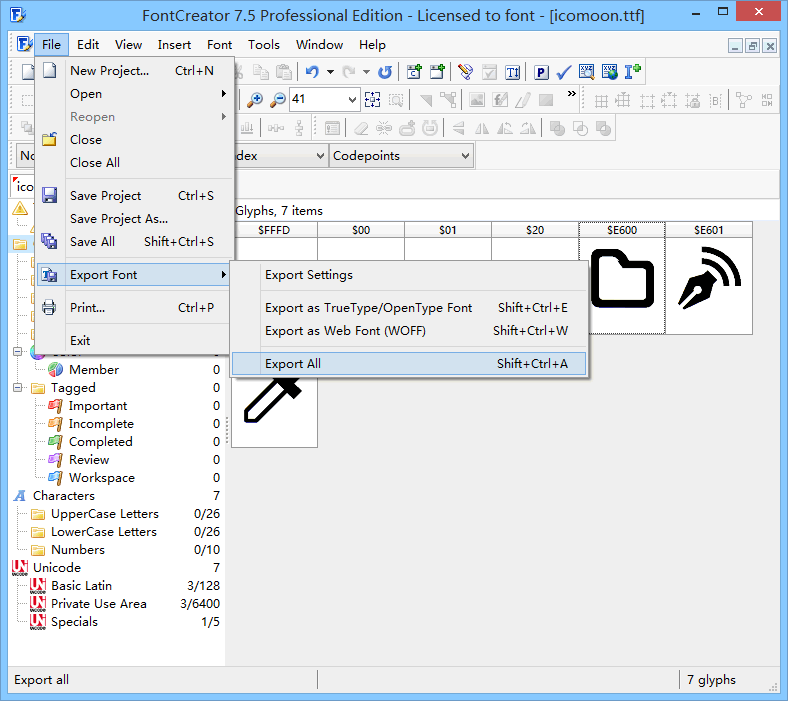788x701 pixels.
Task: Select Characters category in tree
Action: click(64, 496)
